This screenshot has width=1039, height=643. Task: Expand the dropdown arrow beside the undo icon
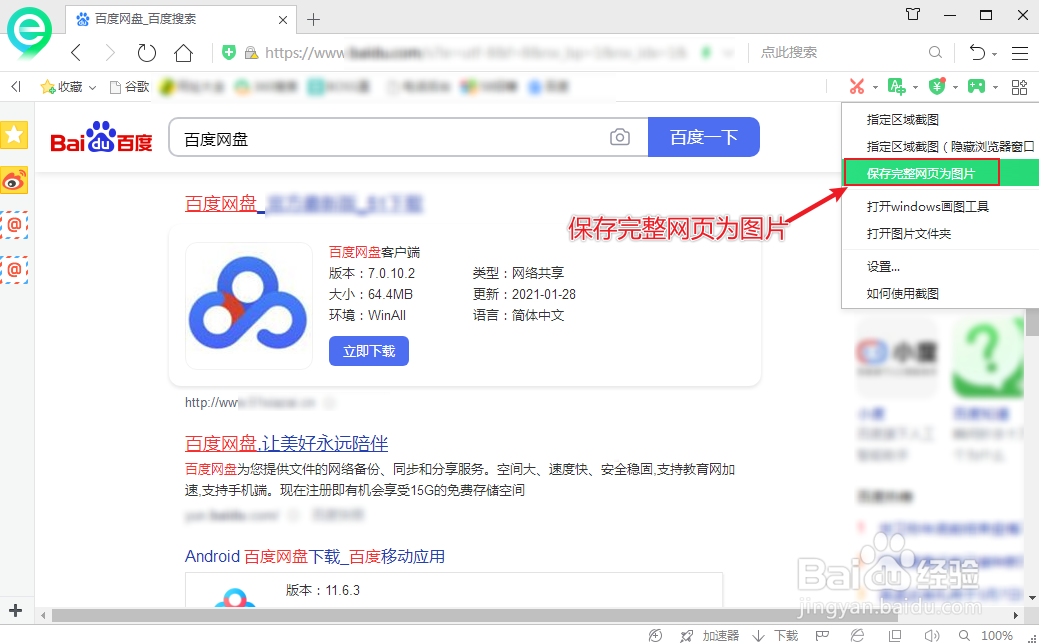coord(995,54)
